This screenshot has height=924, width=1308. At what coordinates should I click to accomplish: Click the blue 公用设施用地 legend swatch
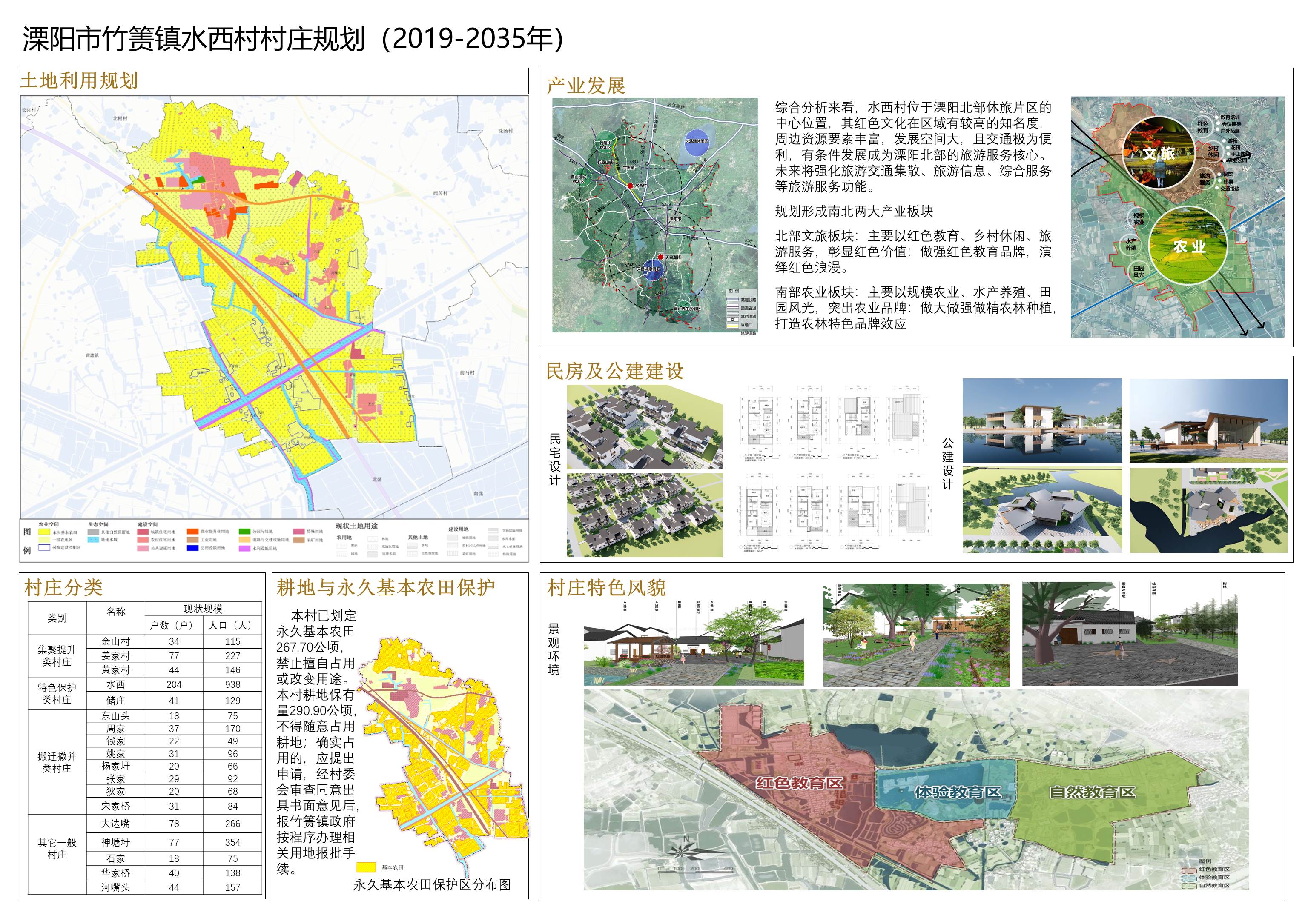point(192,548)
